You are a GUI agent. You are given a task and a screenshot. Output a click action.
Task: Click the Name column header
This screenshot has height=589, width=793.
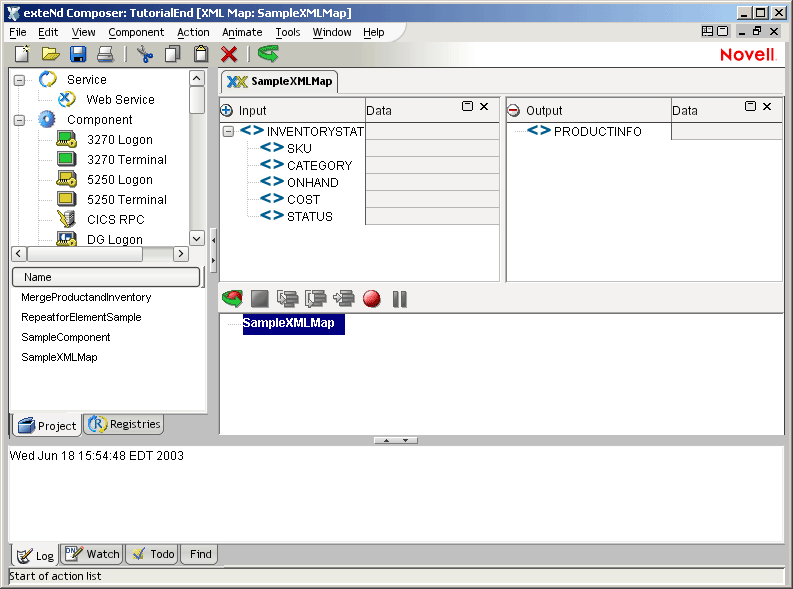pos(106,277)
